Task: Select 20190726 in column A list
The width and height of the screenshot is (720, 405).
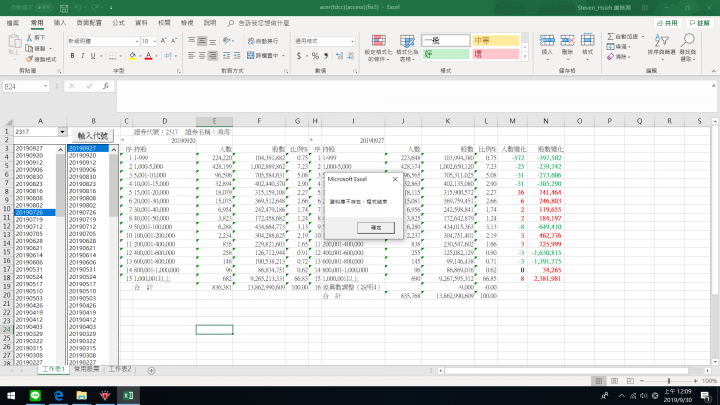Action: [35, 213]
